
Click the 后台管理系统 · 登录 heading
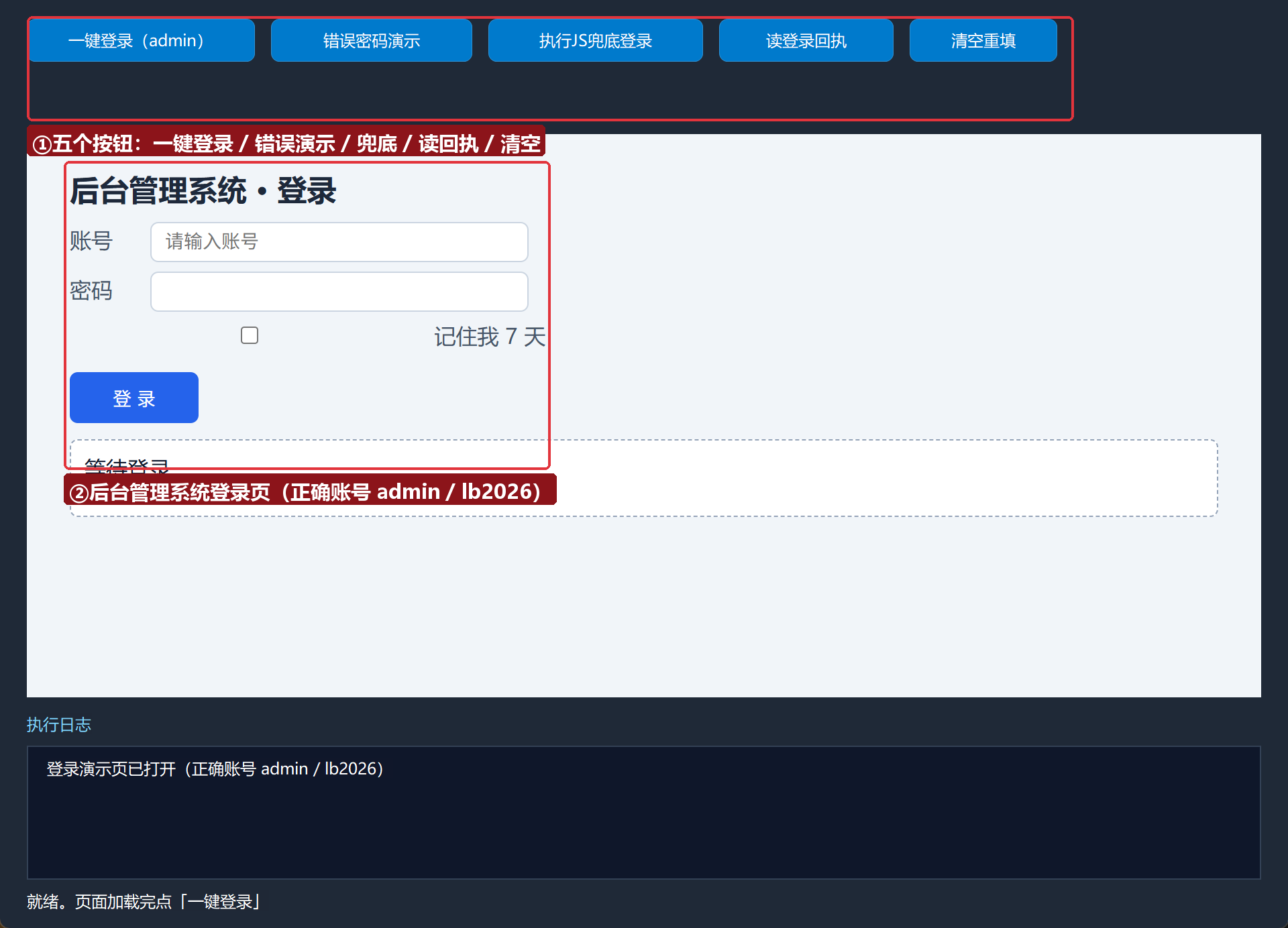[x=203, y=191]
